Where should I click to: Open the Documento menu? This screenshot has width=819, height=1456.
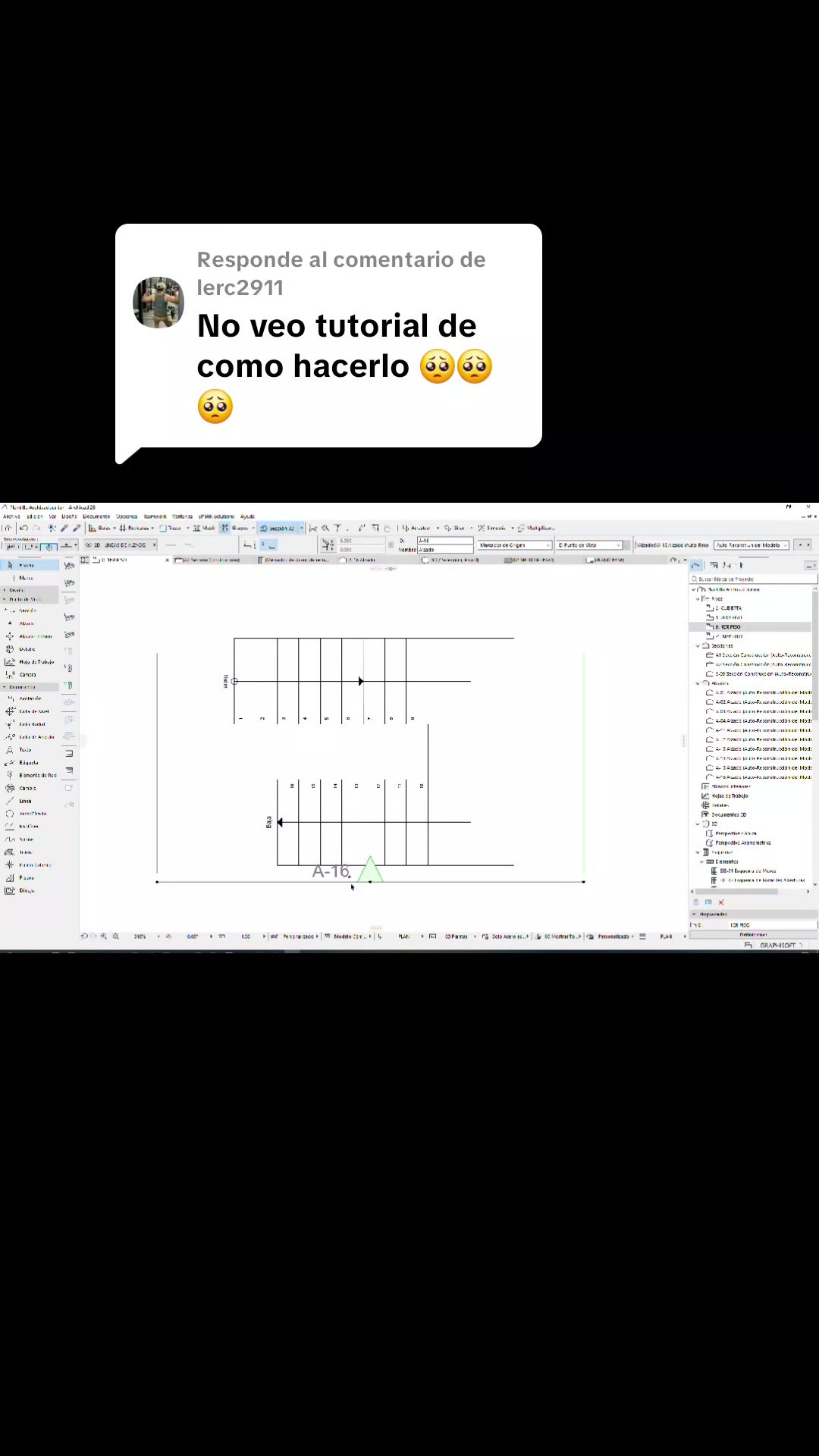point(96,516)
